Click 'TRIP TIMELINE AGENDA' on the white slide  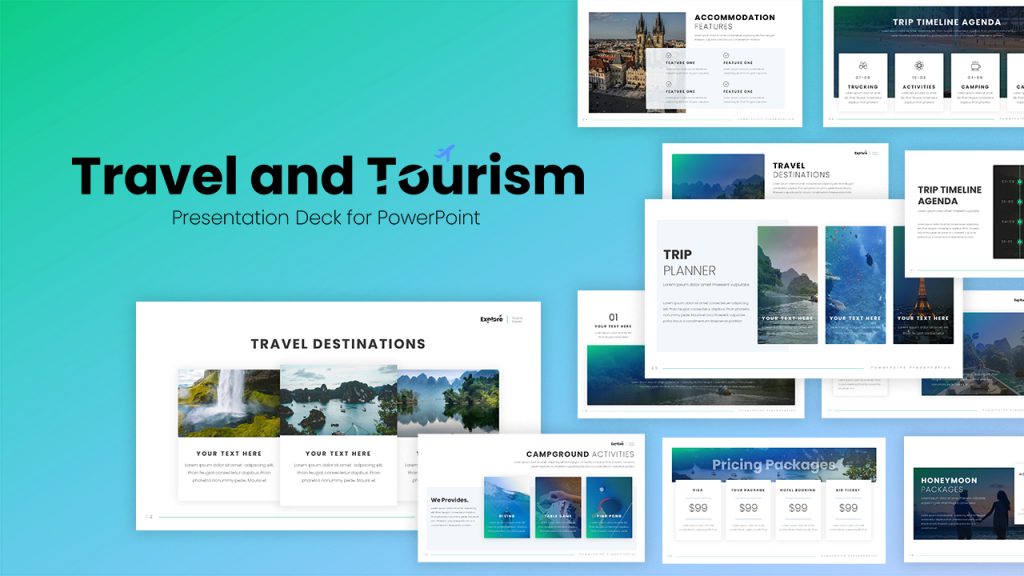[950, 195]
